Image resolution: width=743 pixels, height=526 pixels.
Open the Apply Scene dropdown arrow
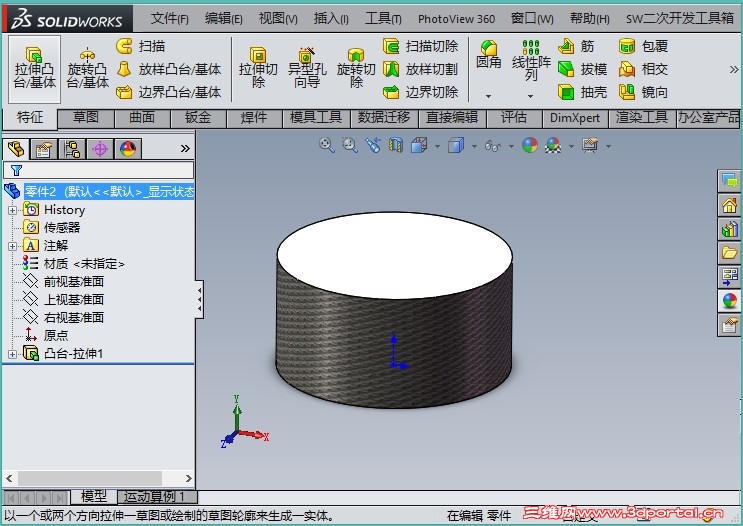click(x=571, y=146)
